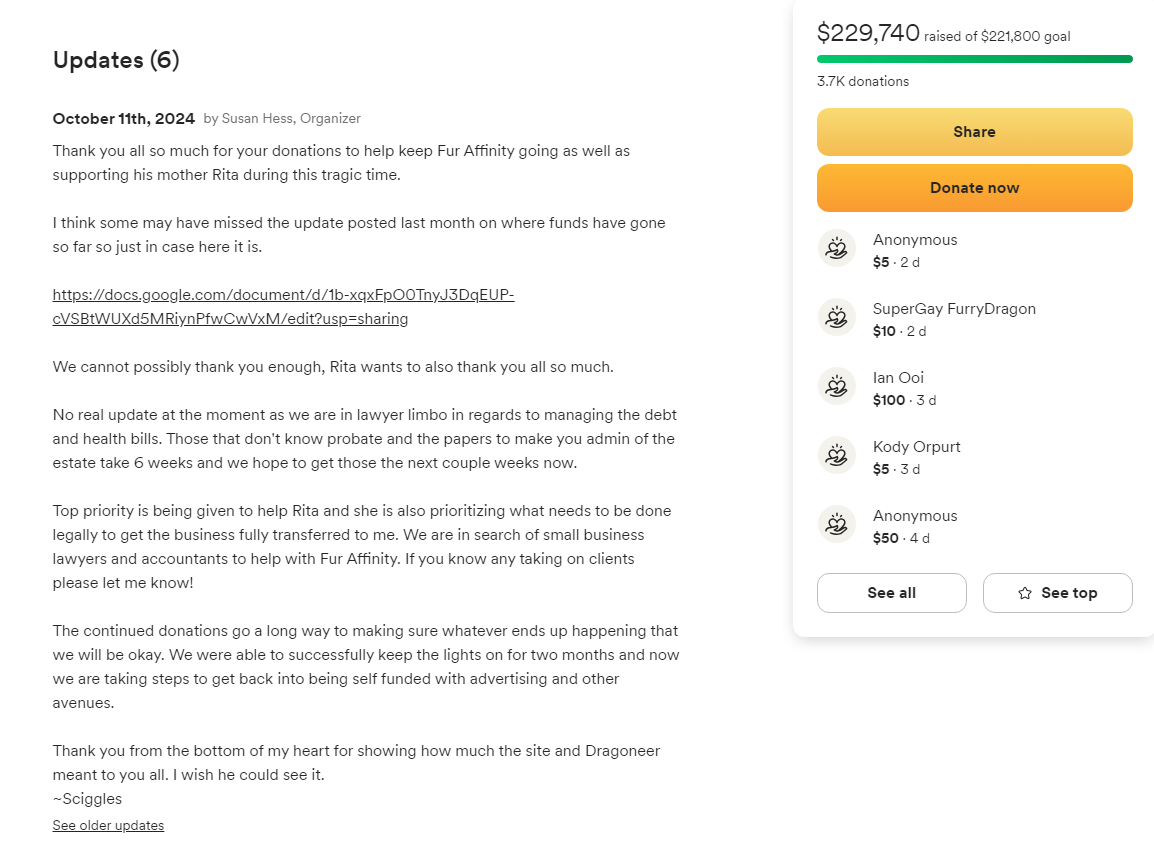Click organizer name Susan Hess
The height and width of the screenshot is (846, 1154).
(x=254, y=118)
